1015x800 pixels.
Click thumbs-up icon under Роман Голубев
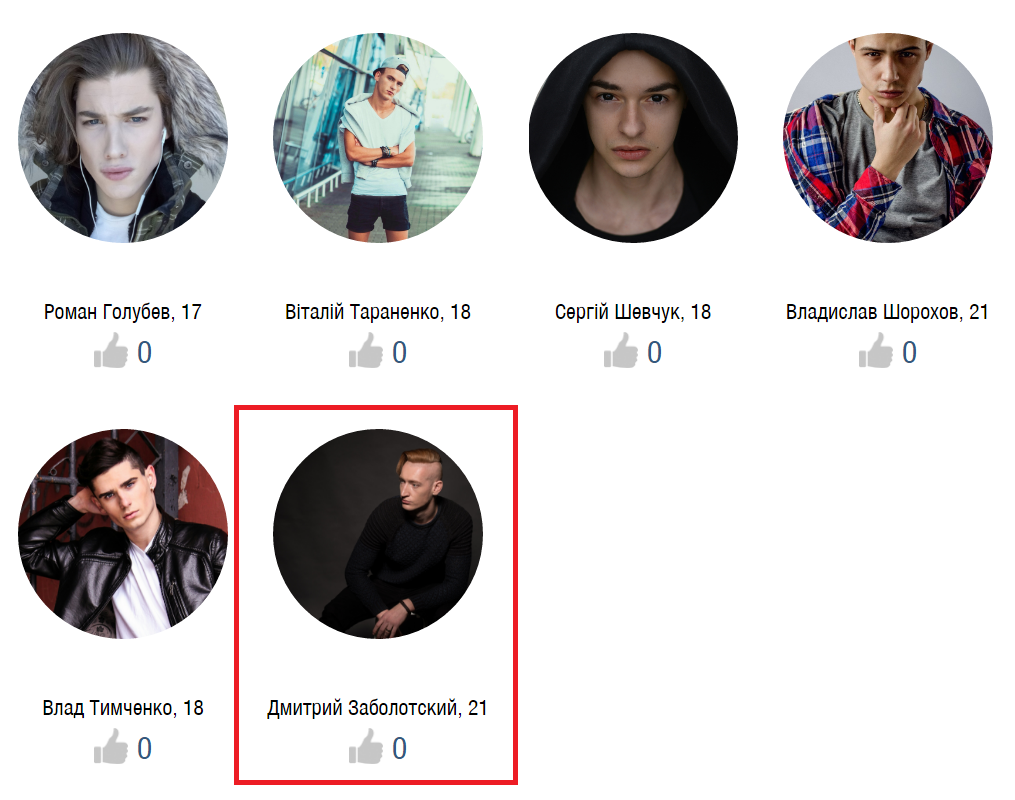point(111,351)
